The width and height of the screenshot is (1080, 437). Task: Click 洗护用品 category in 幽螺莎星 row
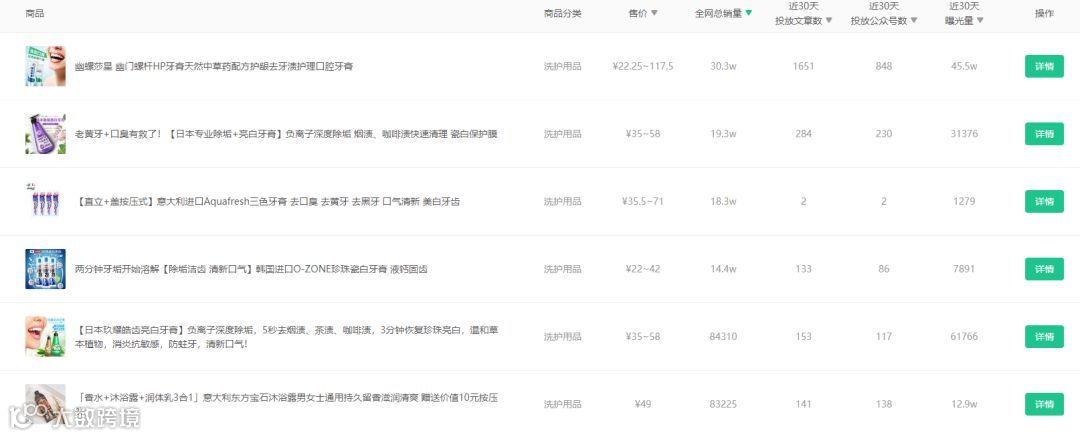tap(563, 66)
